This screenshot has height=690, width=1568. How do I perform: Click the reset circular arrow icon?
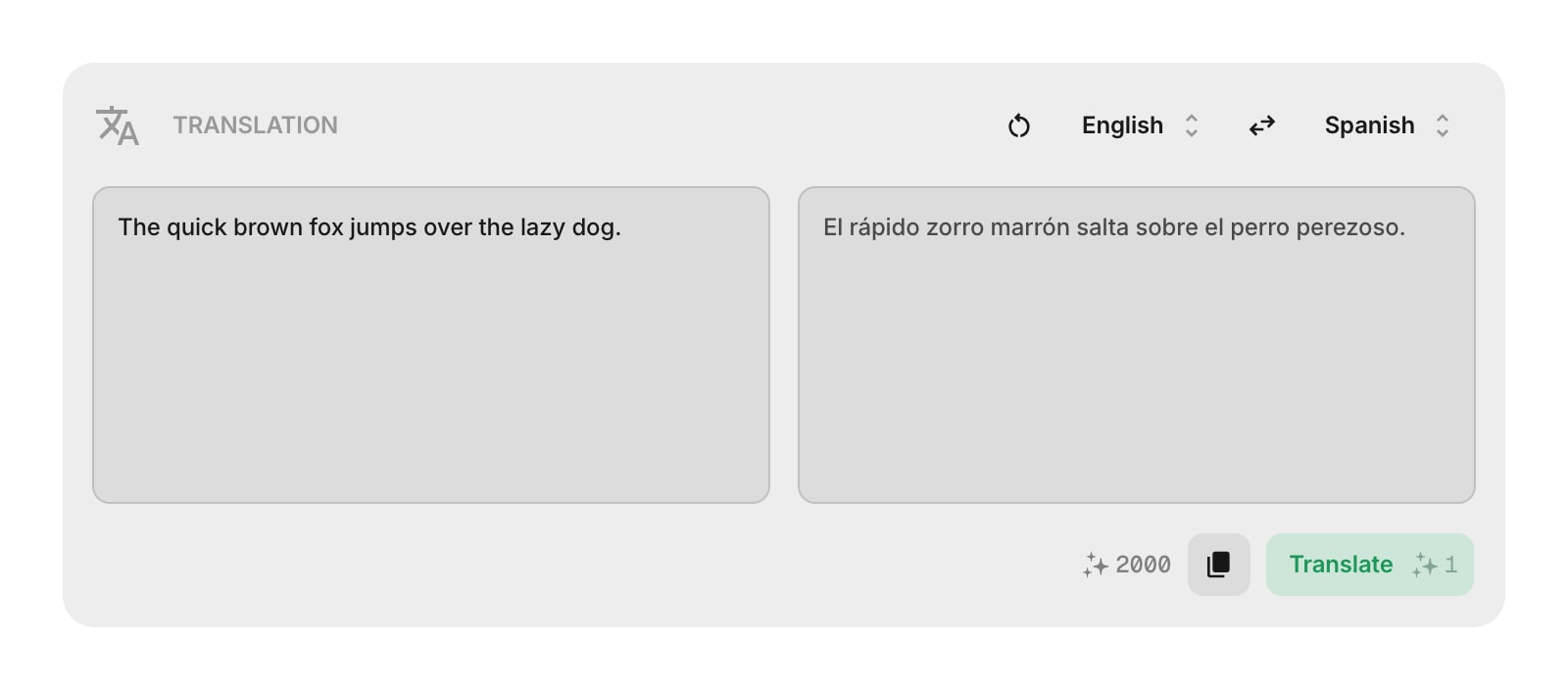[1019, 125]
